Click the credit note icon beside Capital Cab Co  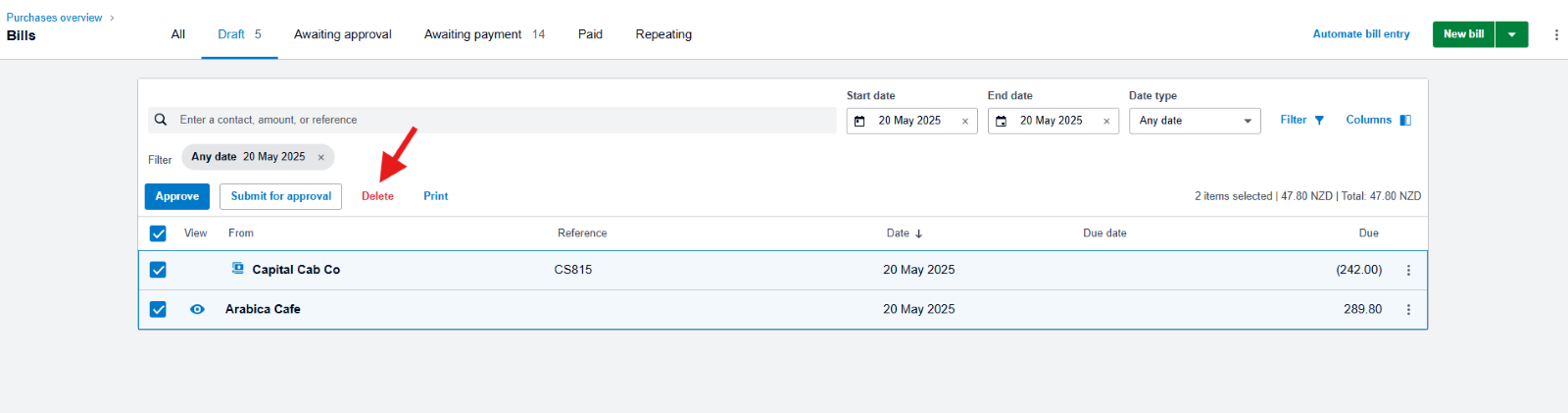pos(237,268)
